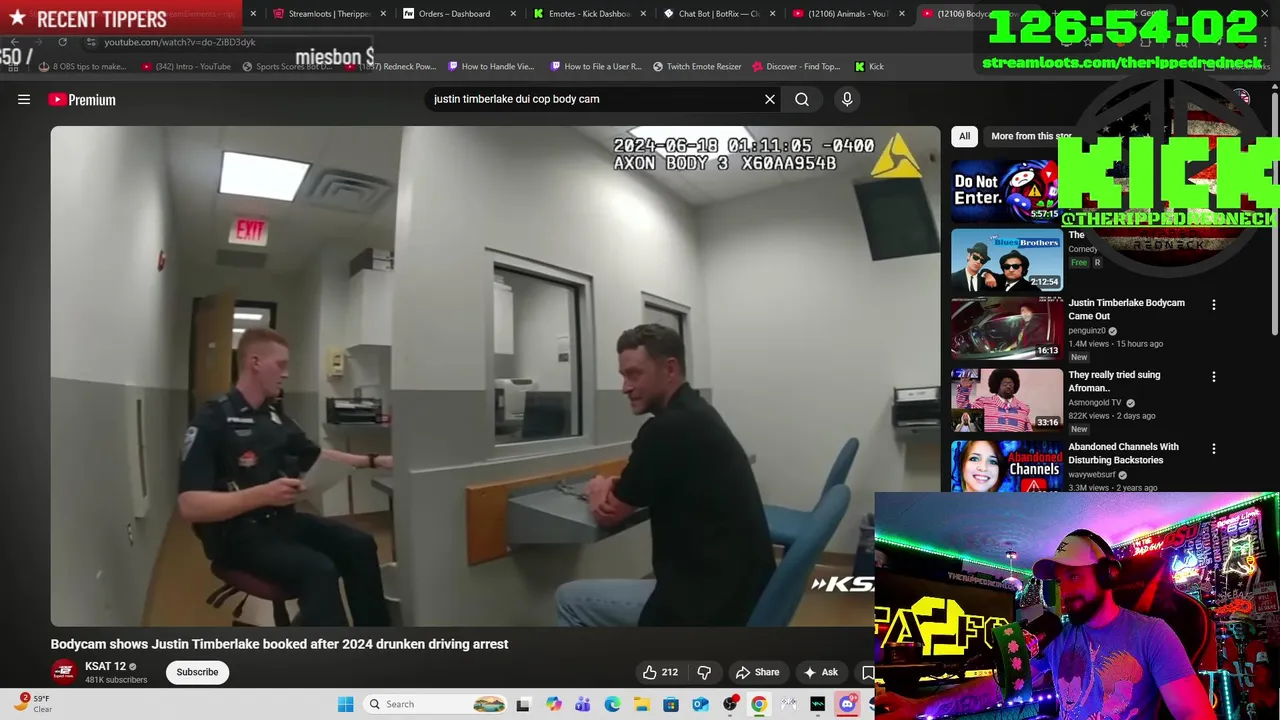Image resolution: width=1280 pixels, height=720 pixels.
Task: Close the Orders – Dashboard tab
Action: (x=513, y=14)
